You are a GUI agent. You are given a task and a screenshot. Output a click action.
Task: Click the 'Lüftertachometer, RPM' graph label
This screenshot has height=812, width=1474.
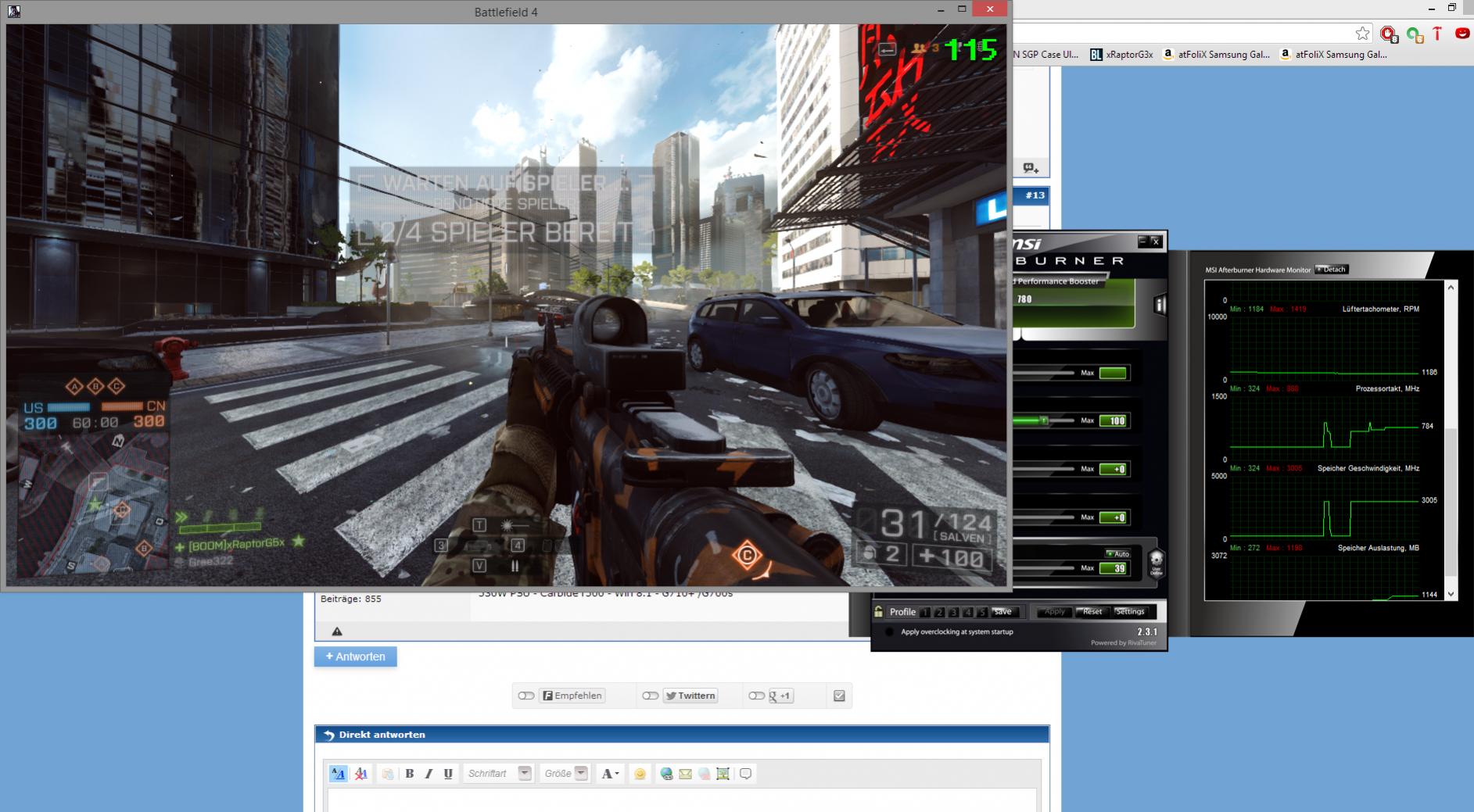[1380, 309]
